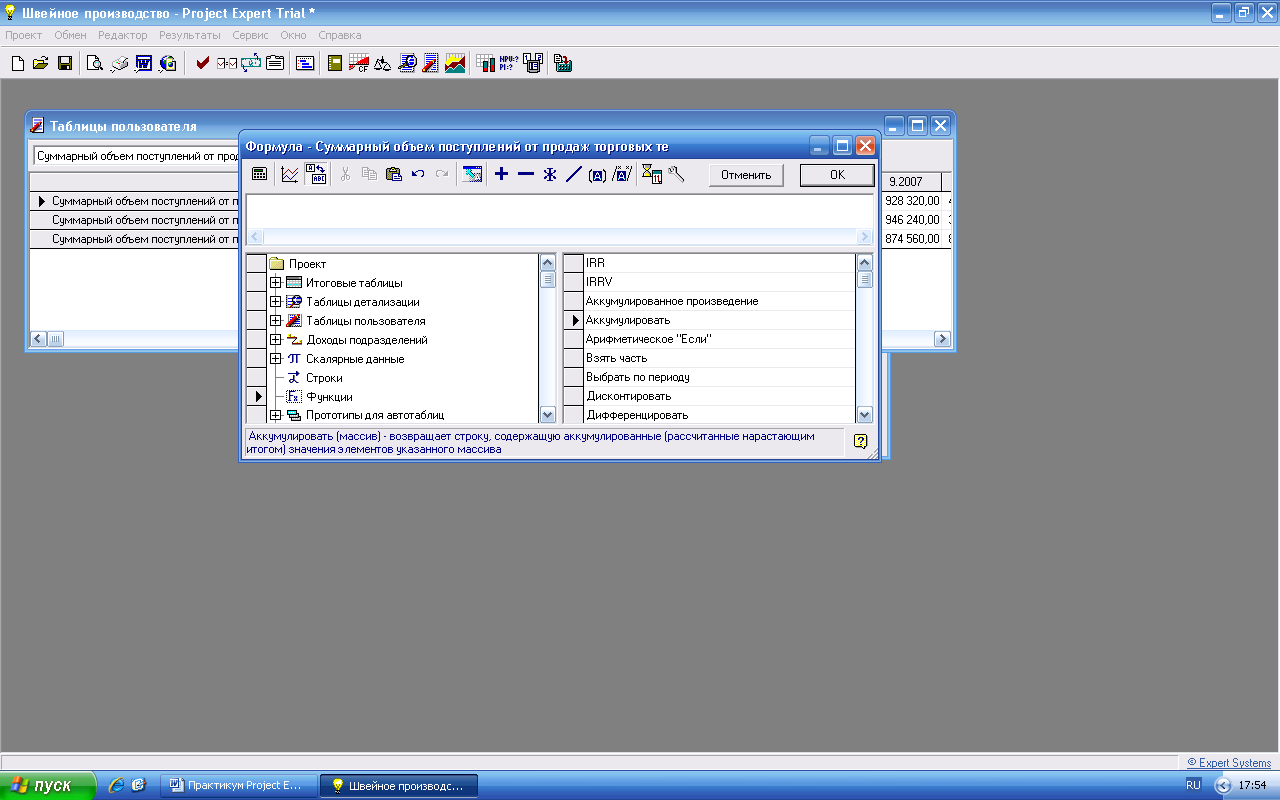Select Швейное производс... taskbar button
The width and height of the screenshot is (1280, 800).
(399, 785)
